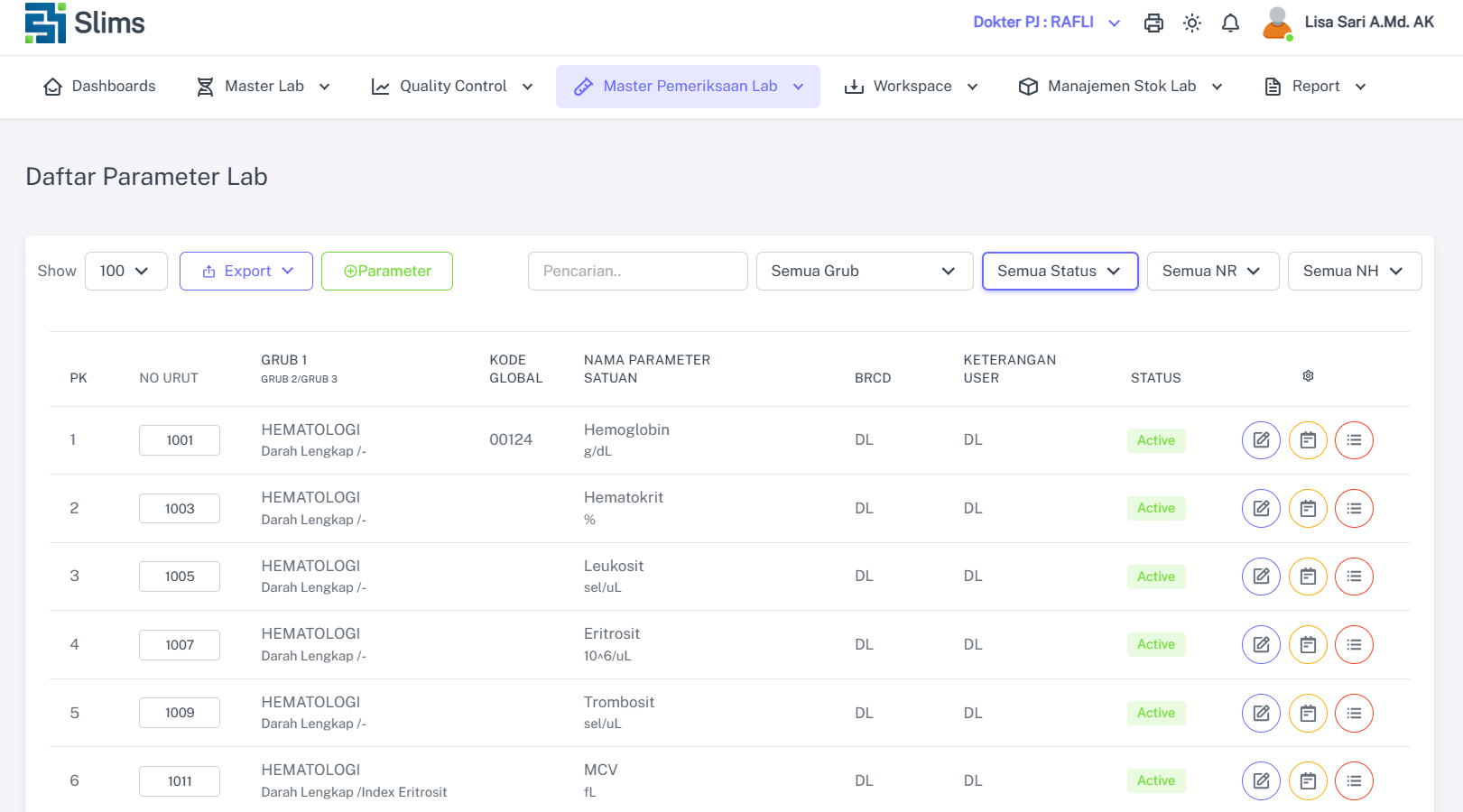This screenshot has width=1463, height=812.
Task: Click edit icon for Hemoglobin row
Action: [x=1261, y=440]
